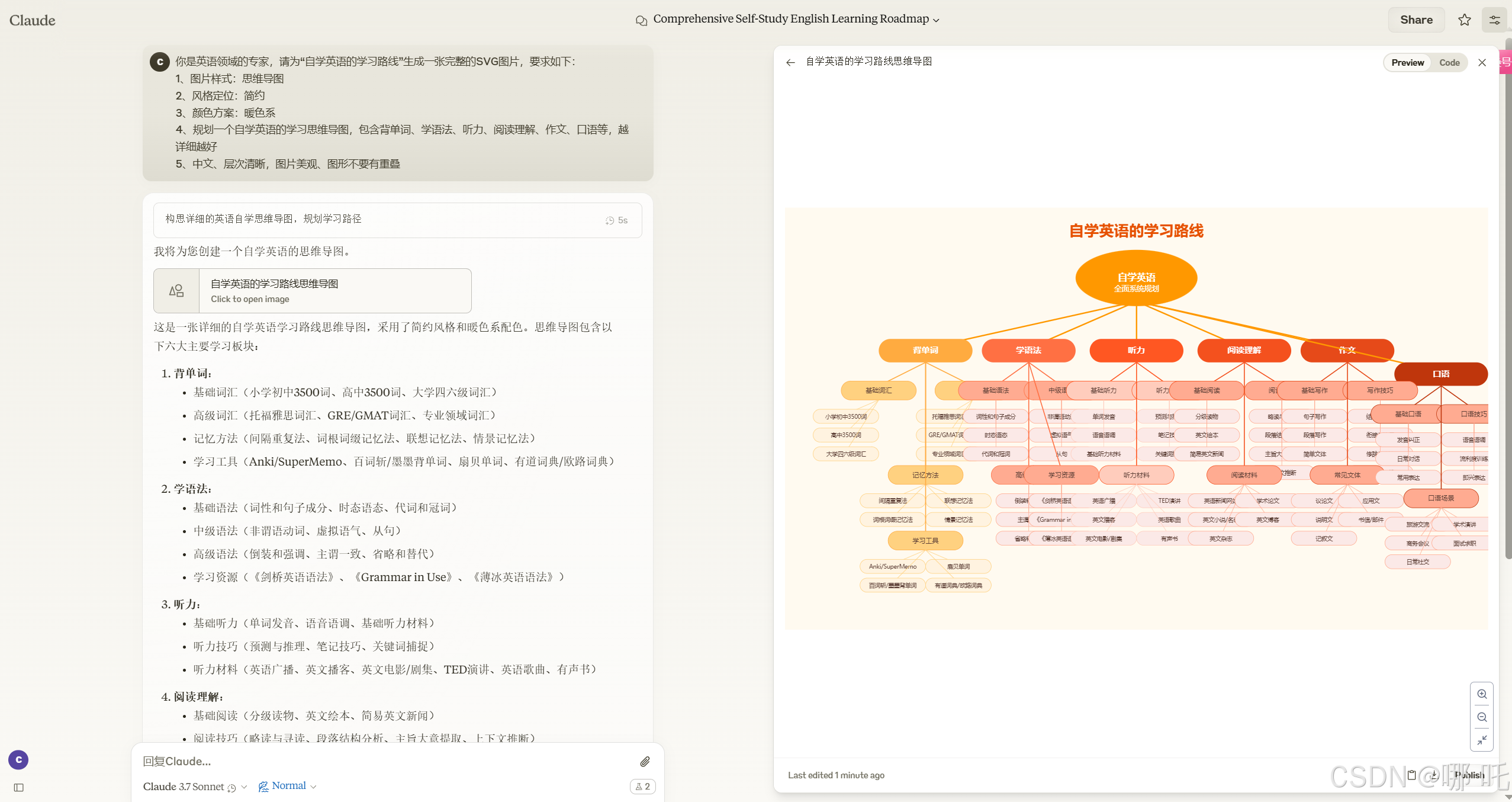Screen dimensions: 1512x802
Task: Click the Share button
Action: pos(1416,20)
